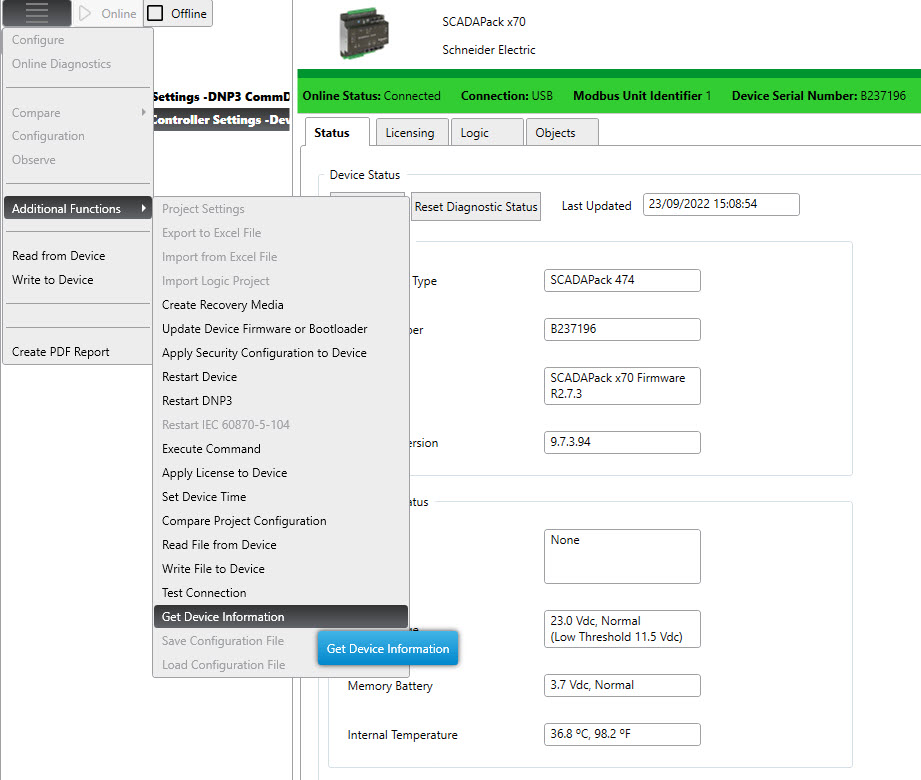
Task: Click Connection: USB status text
Action: point(506,96)
